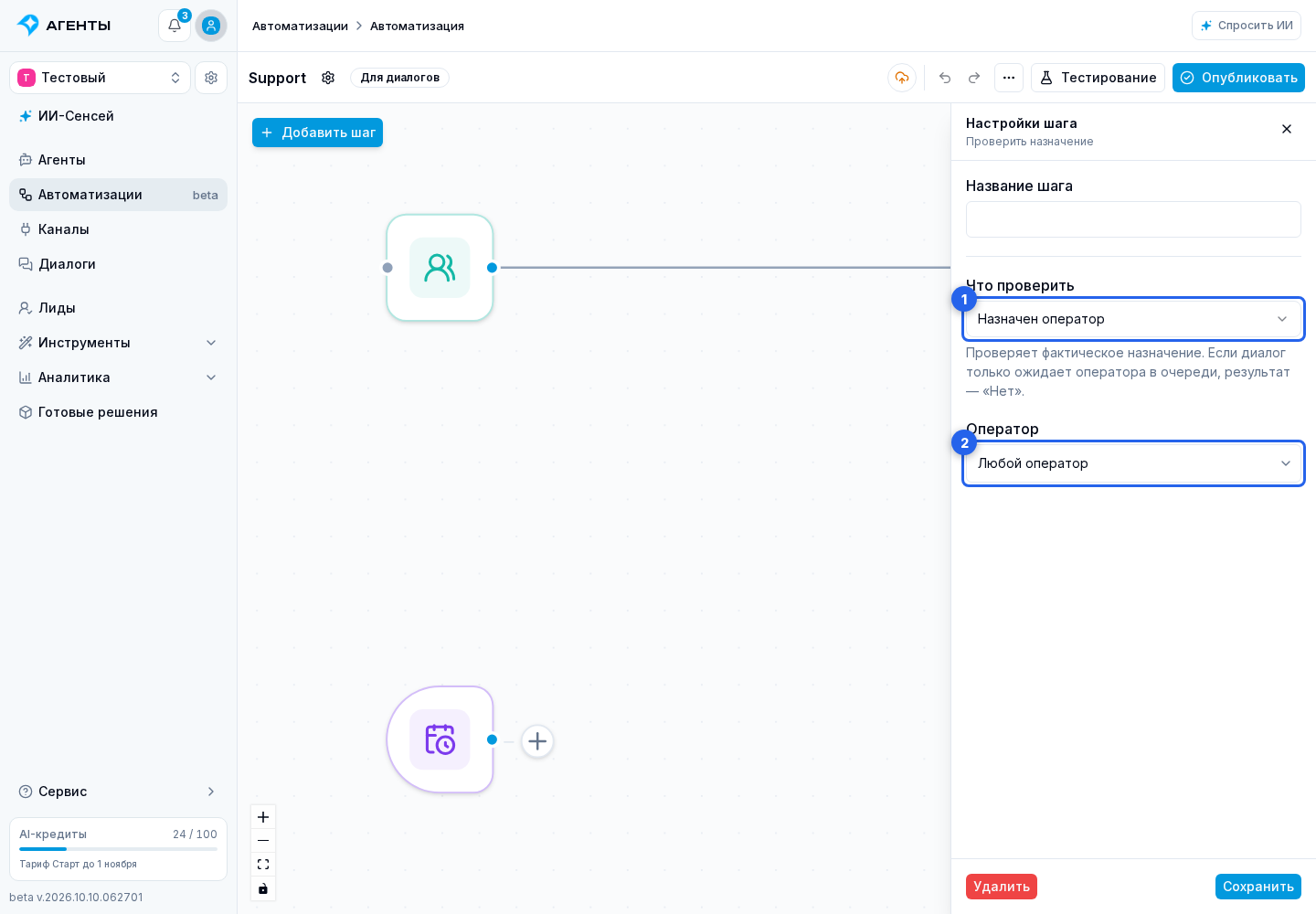
Task: Undo the last change
Action: click(945, 78)
